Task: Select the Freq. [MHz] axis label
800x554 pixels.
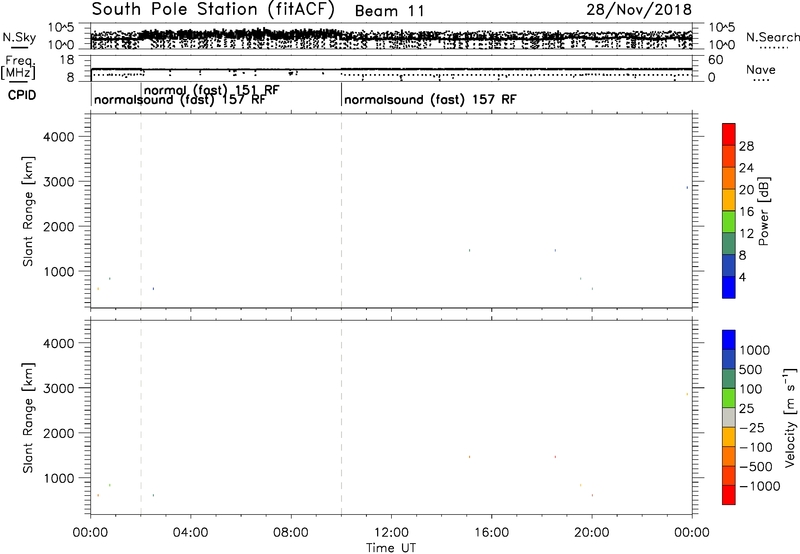Action: tap(20, 67)
